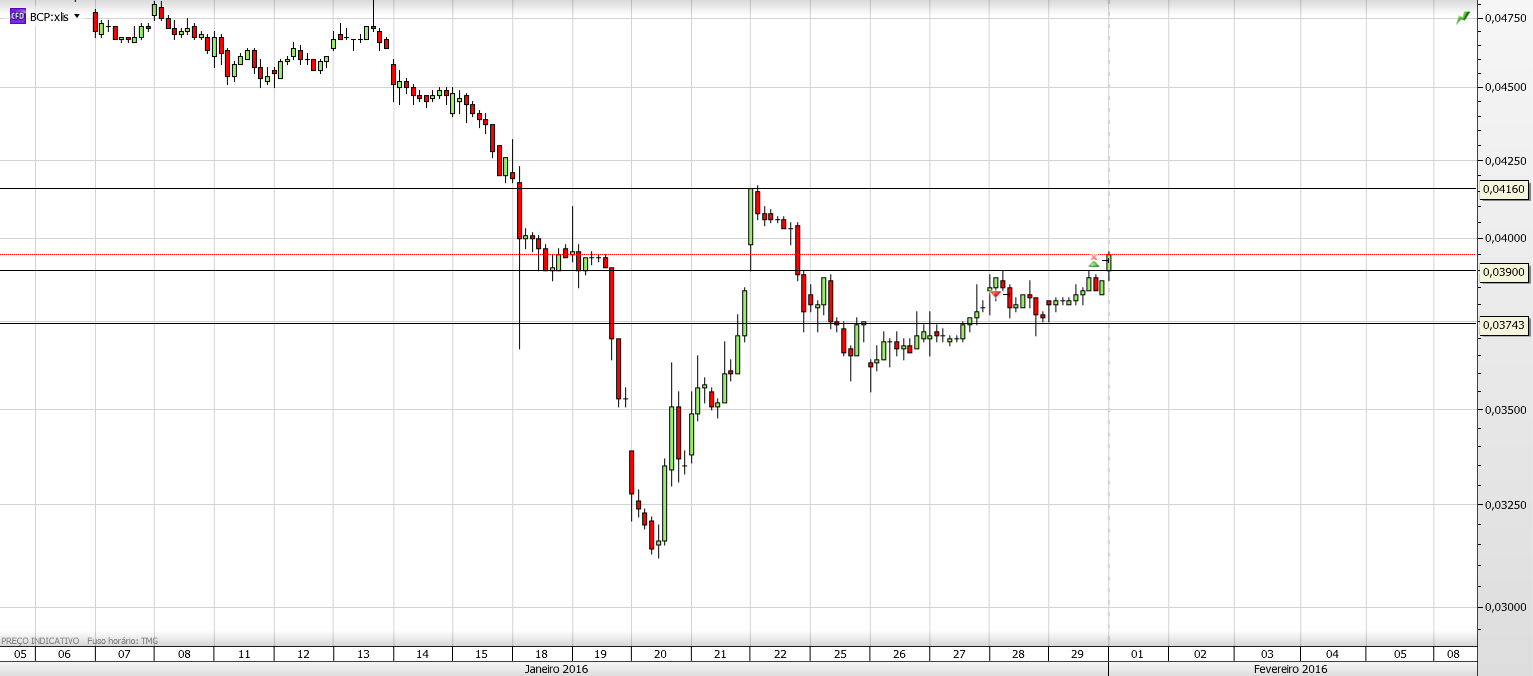Click date 18 on the time axis
The width and height of the screenshot is (1533, 676).
coord(542,654)
